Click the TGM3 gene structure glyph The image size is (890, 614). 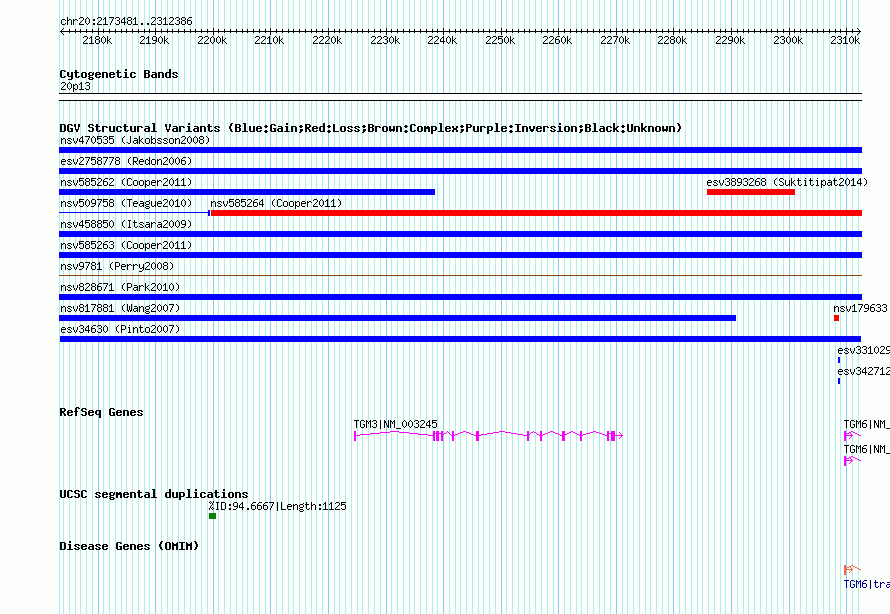tap(489, 435)
